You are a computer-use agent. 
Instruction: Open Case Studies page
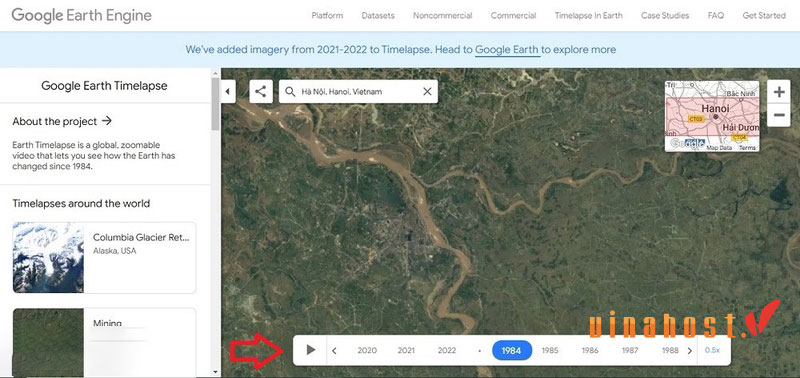tap(665, 15)
